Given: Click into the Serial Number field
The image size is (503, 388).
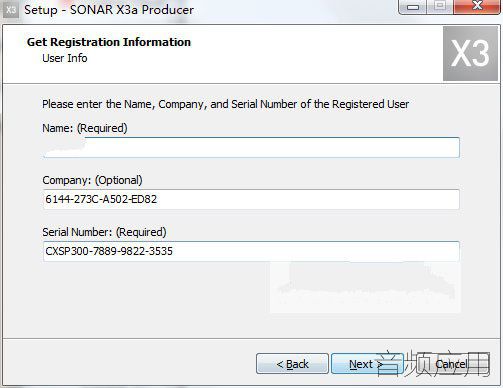Looking at the screenshot, I should click(251, 251).
